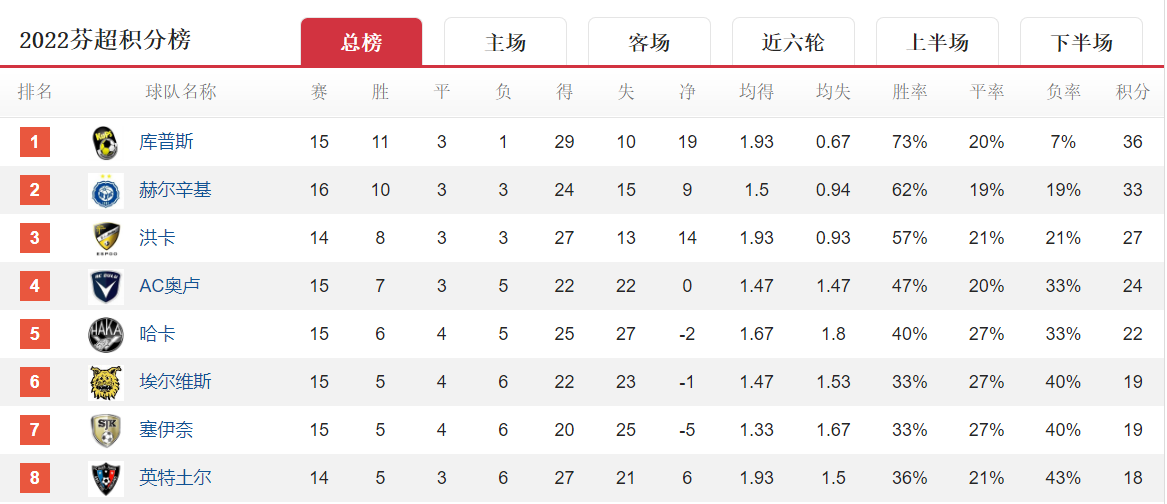Switch to the 主场 tab
The width and height of the screenshot is (1167, 504).
pos(505,42)
